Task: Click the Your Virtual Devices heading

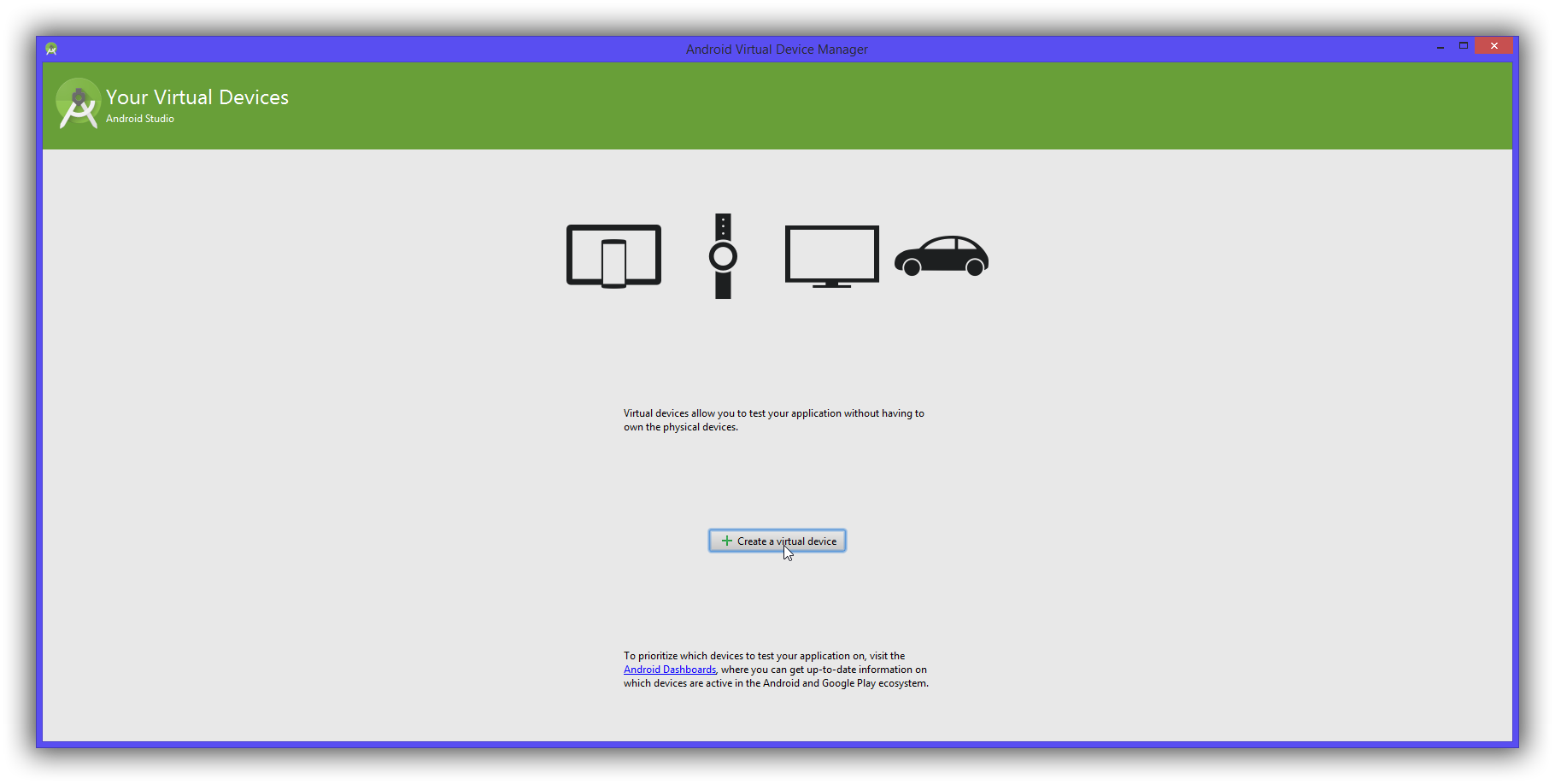Action: [x=197, y=97]
